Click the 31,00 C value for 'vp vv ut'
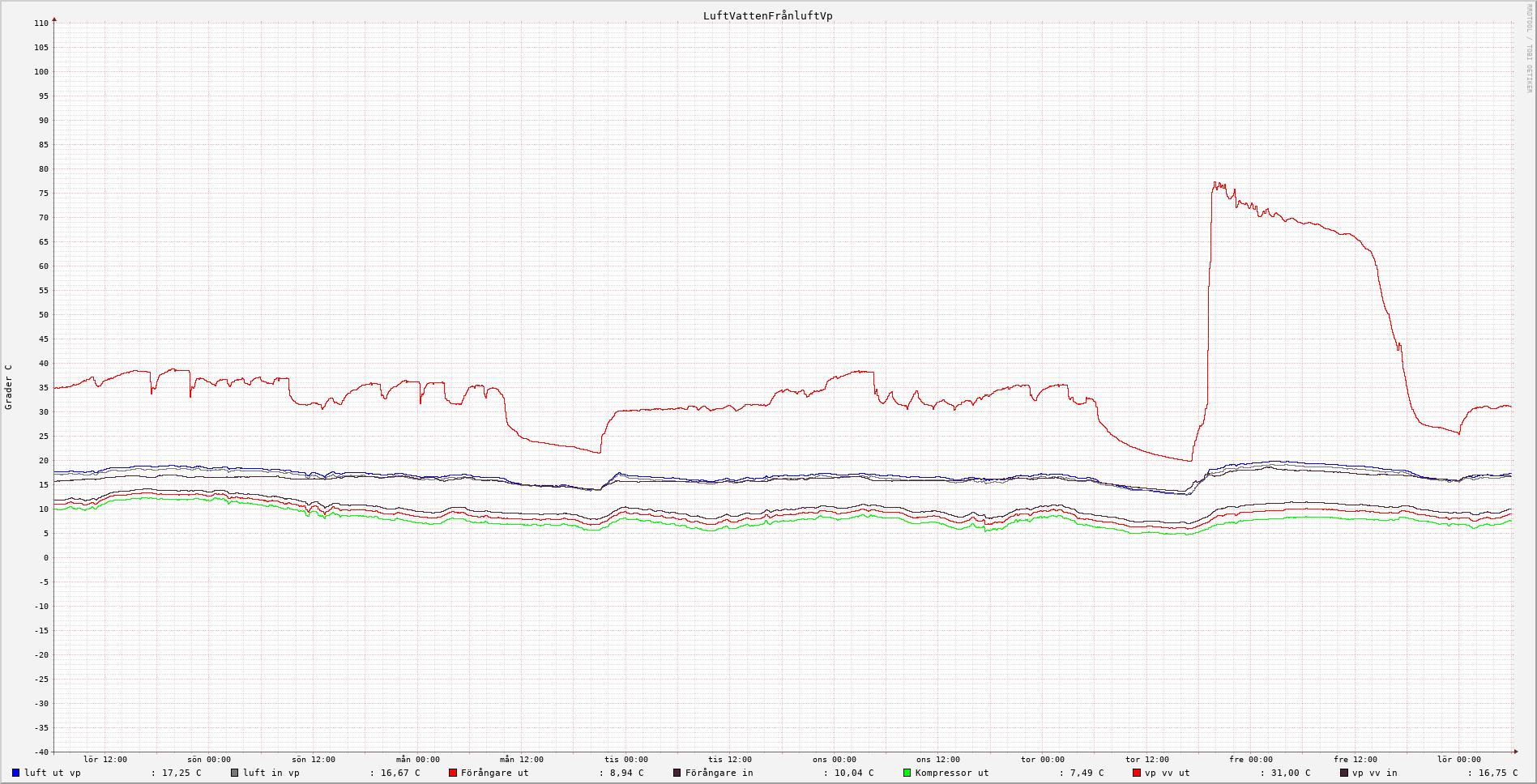Viewport: 1537px width, 784px height. [x=1290, y=773]
